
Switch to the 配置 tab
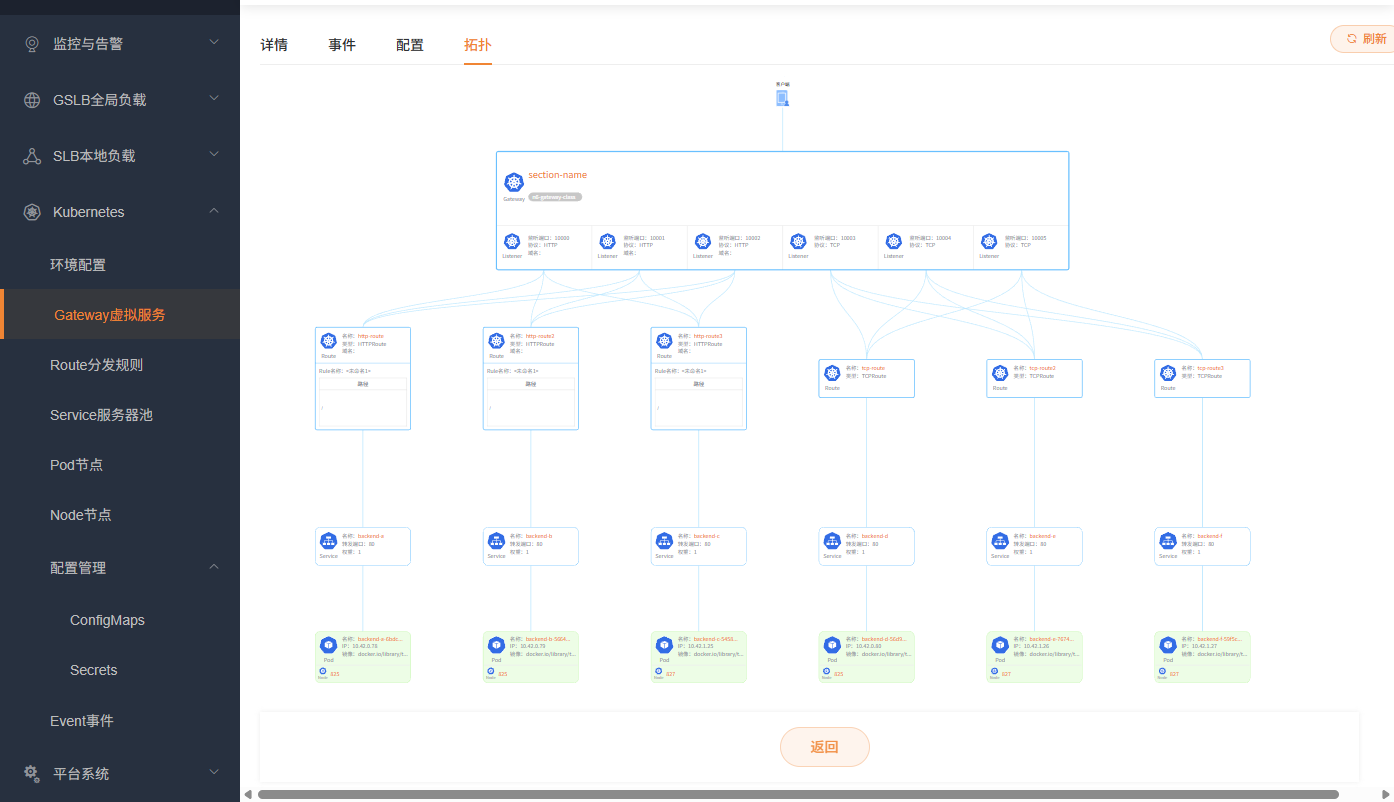coord(410,45)
